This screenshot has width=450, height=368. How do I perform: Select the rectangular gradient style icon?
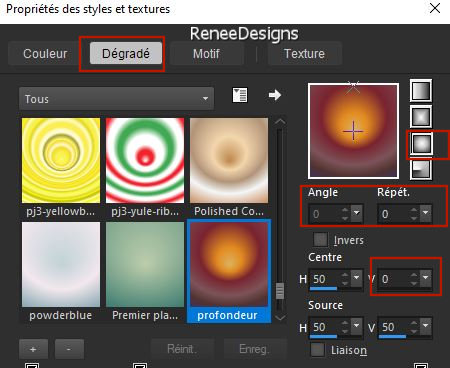(x=421, y=117)
